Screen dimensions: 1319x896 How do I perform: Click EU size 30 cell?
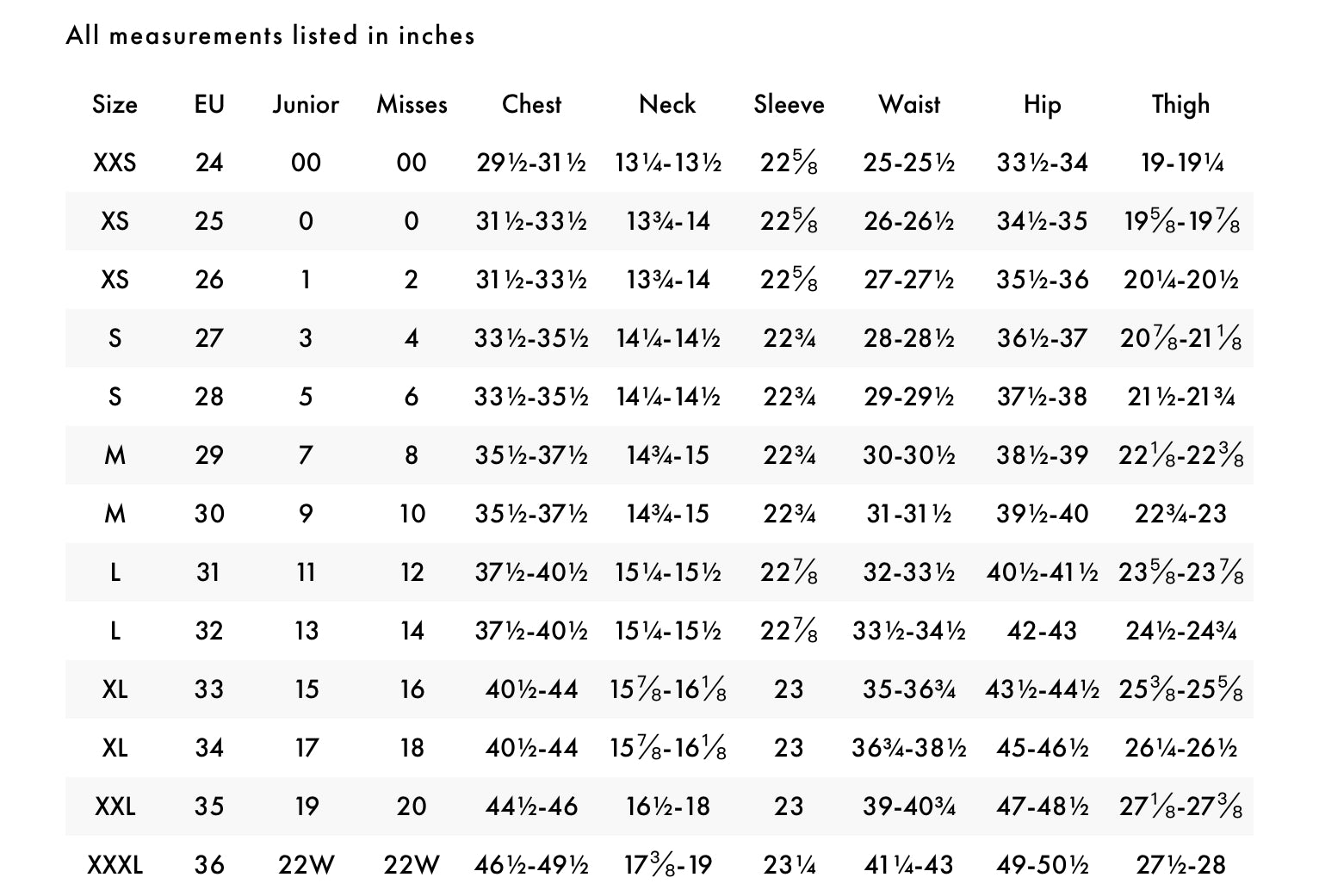(209, 514)
